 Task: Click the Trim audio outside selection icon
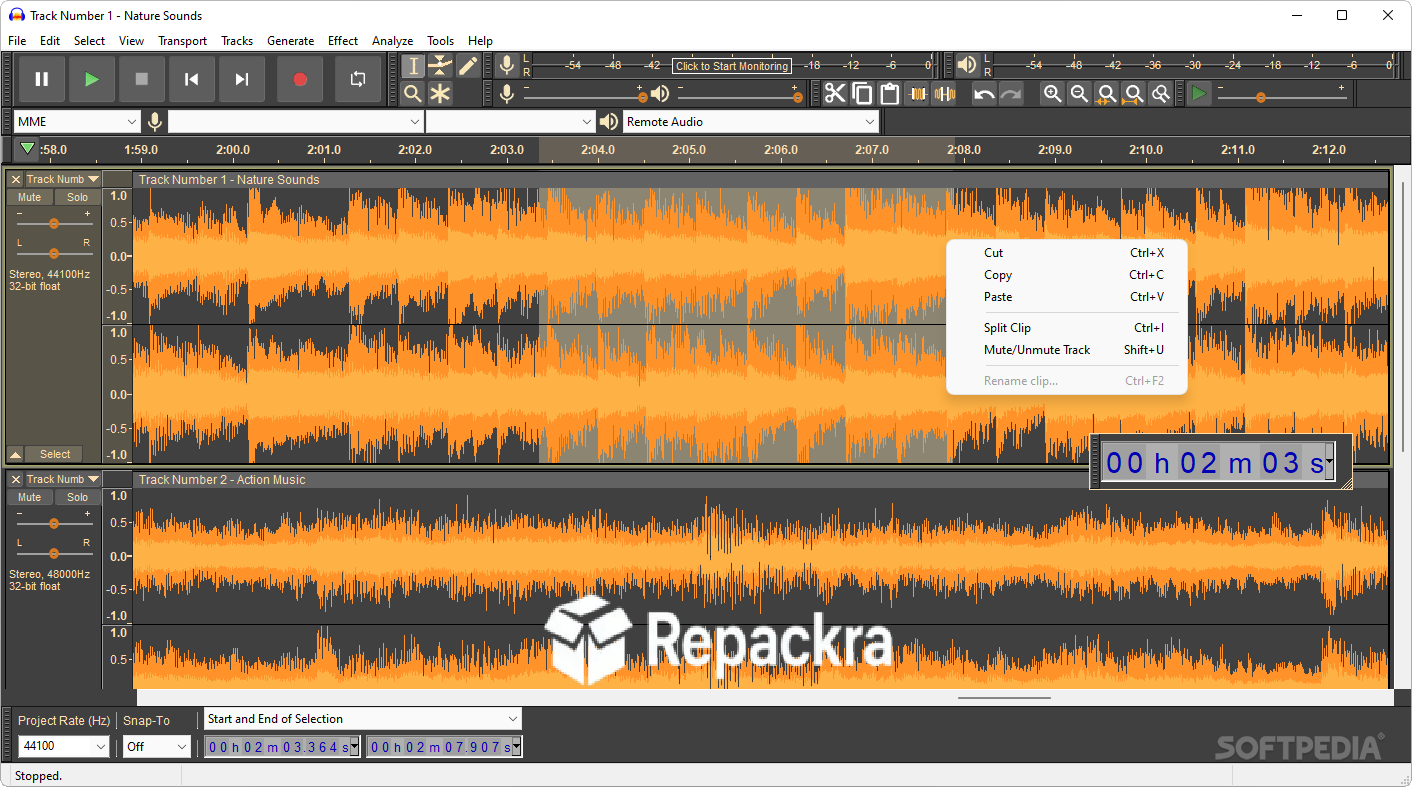917,94
